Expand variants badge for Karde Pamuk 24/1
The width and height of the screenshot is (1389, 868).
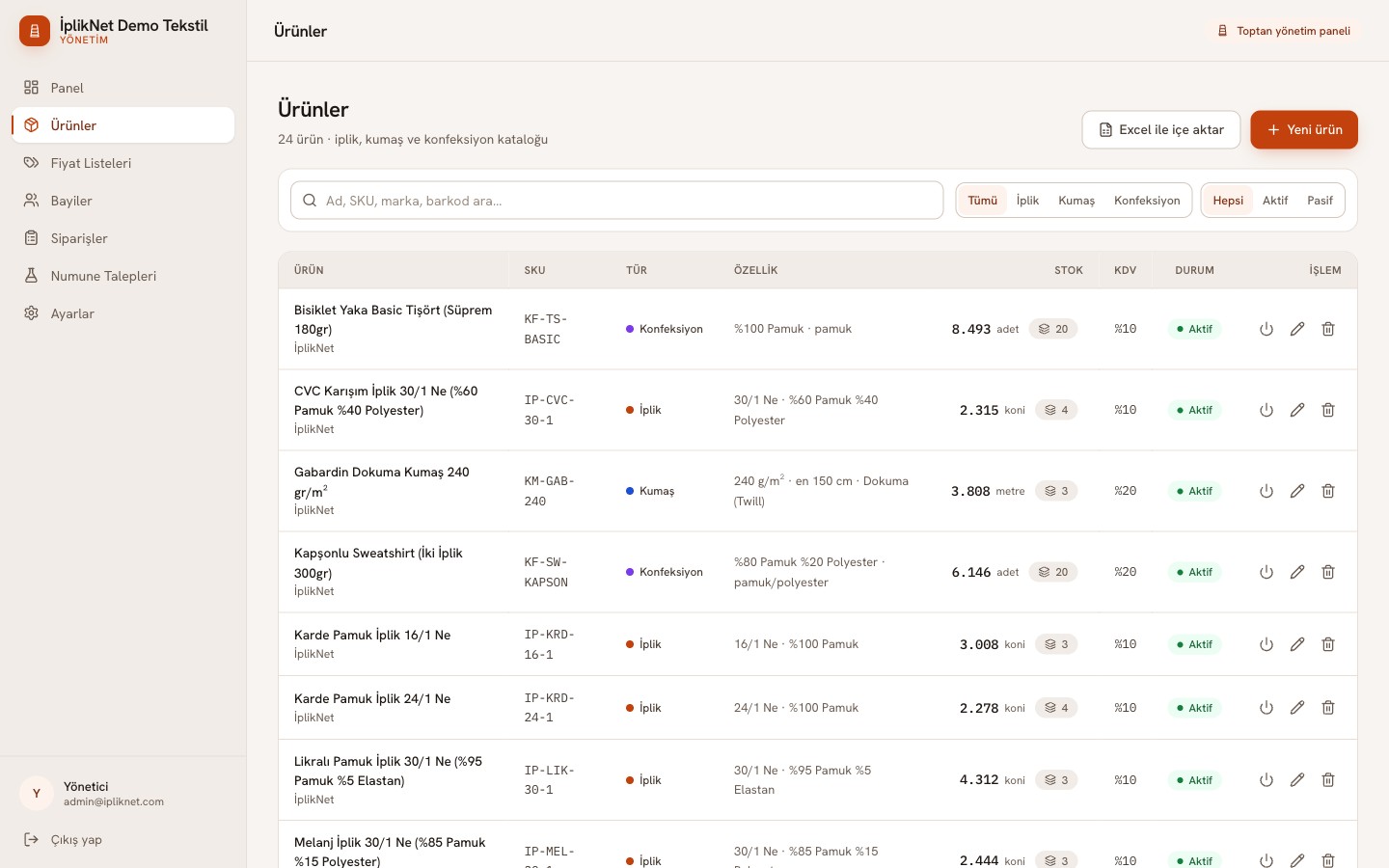coord(1056,708)
